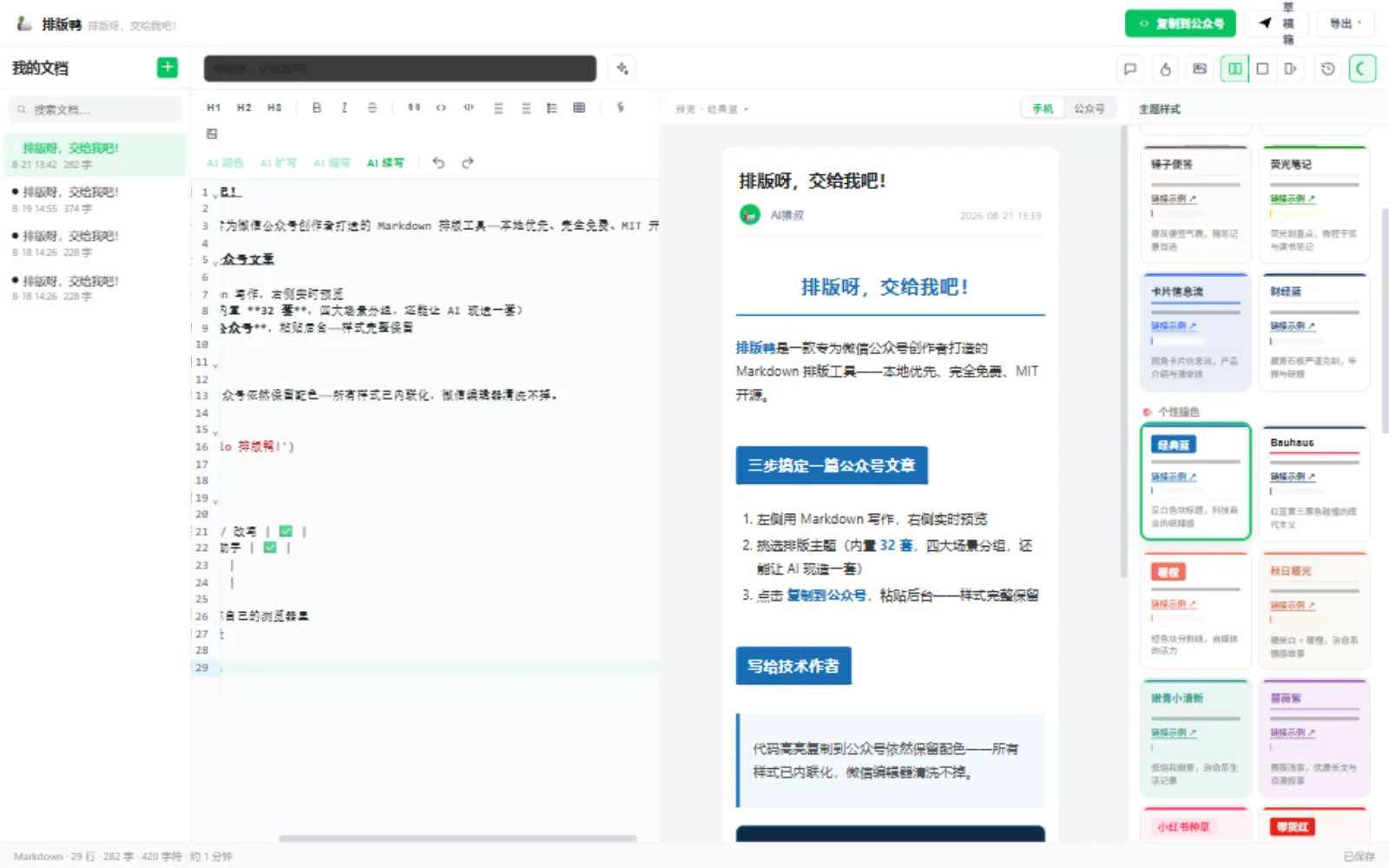1389x868 pixels.
Task: Run AI 缩写 shorten
Action: pos(332,163)
